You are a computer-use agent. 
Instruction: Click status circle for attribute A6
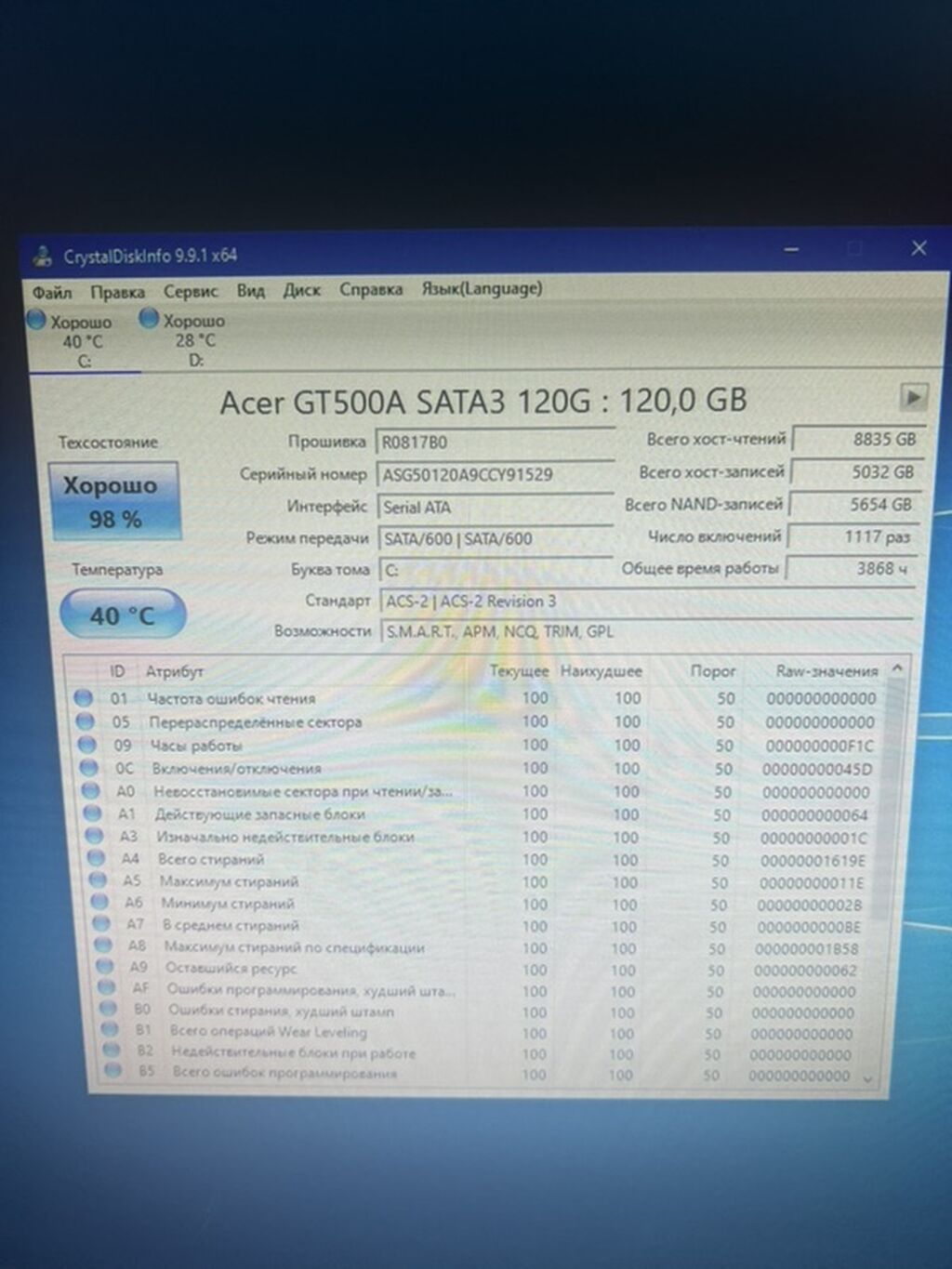click(x=99, y=902)
